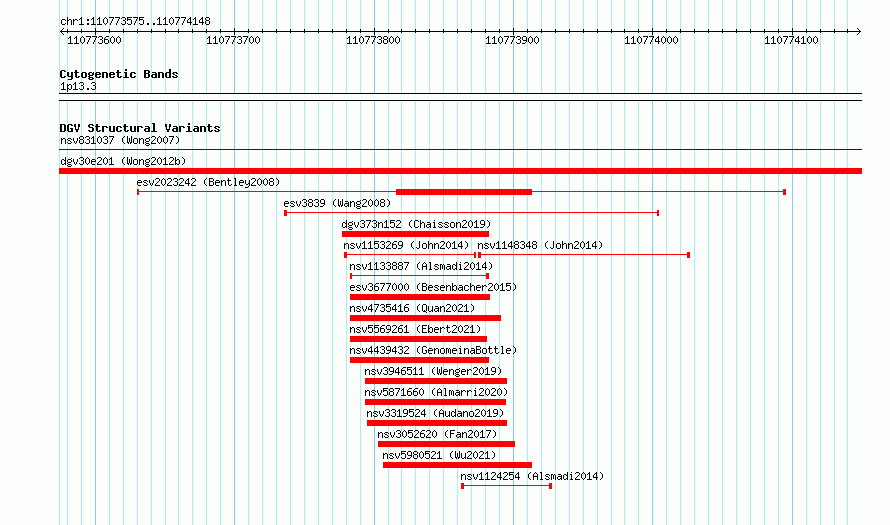The width and height of the screenshot is (890, 525).
Task: Click the esv2023242 thick red bar
Action: coord(464,192)
